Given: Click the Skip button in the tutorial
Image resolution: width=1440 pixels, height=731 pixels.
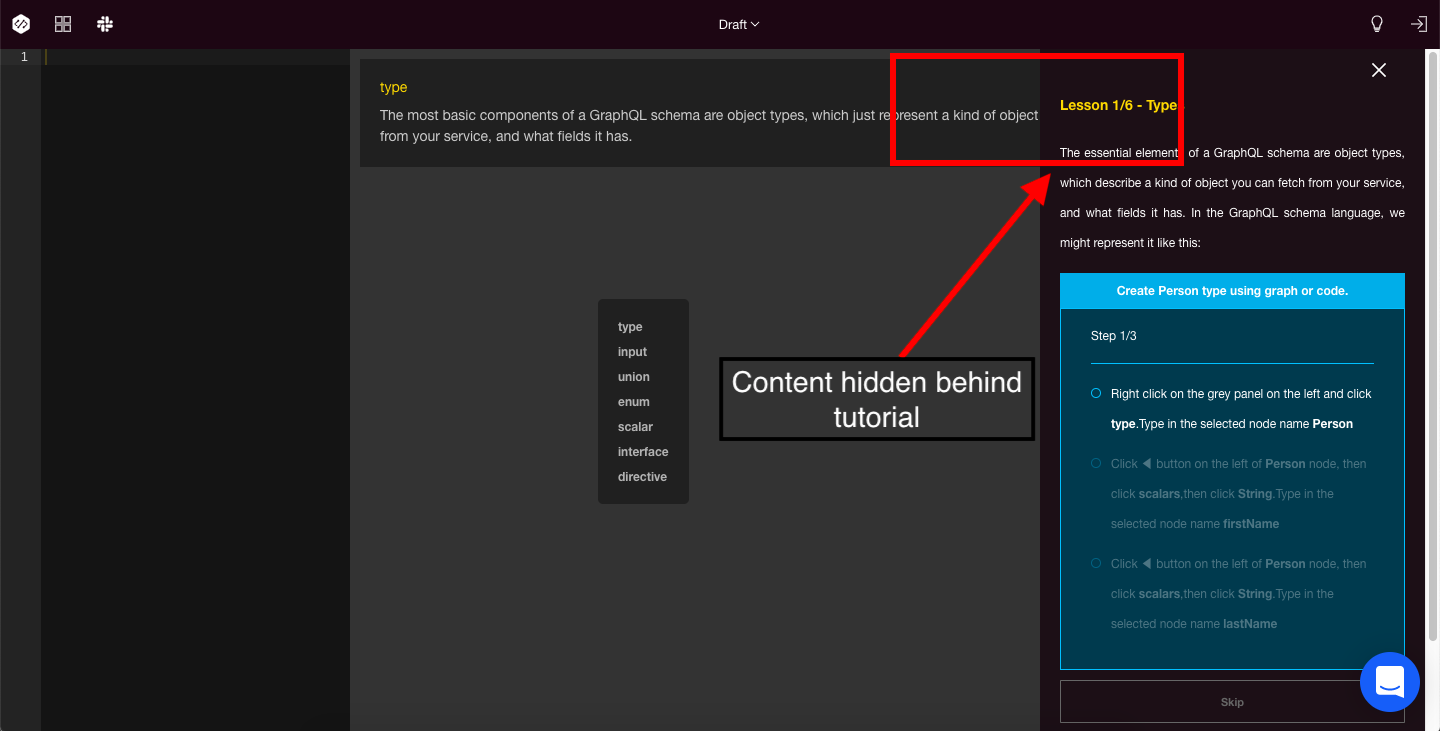Looking at the screenshot, I should click(1231, 701).
